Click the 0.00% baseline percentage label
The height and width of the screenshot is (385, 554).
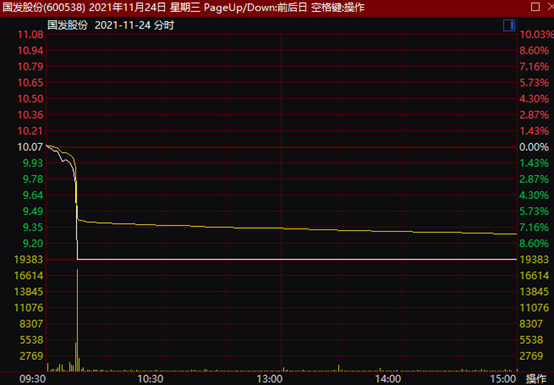click(534, 147)
